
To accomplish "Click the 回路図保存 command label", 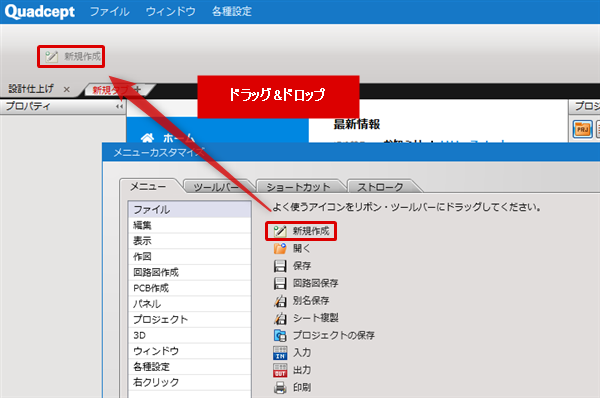I will (x=316, y=283).
